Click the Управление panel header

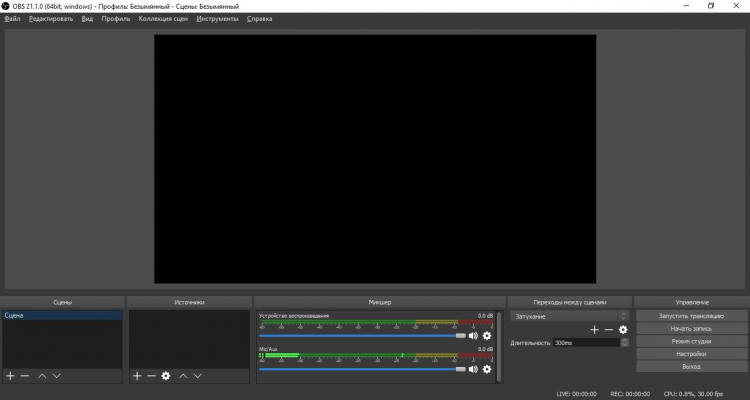pyautogui.click(x=692, y=302)
